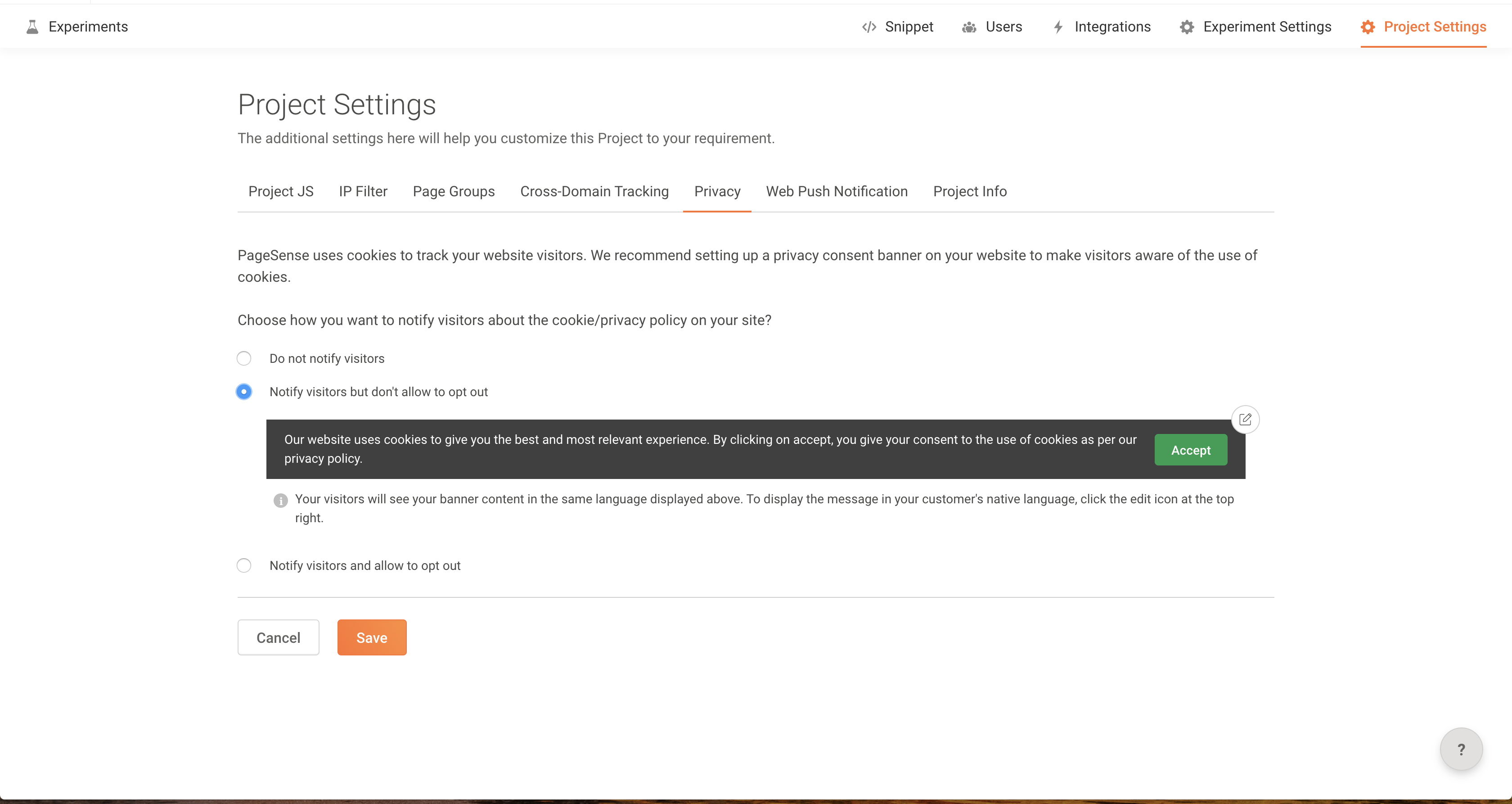Cancel the privacy changes

point(278,637)
